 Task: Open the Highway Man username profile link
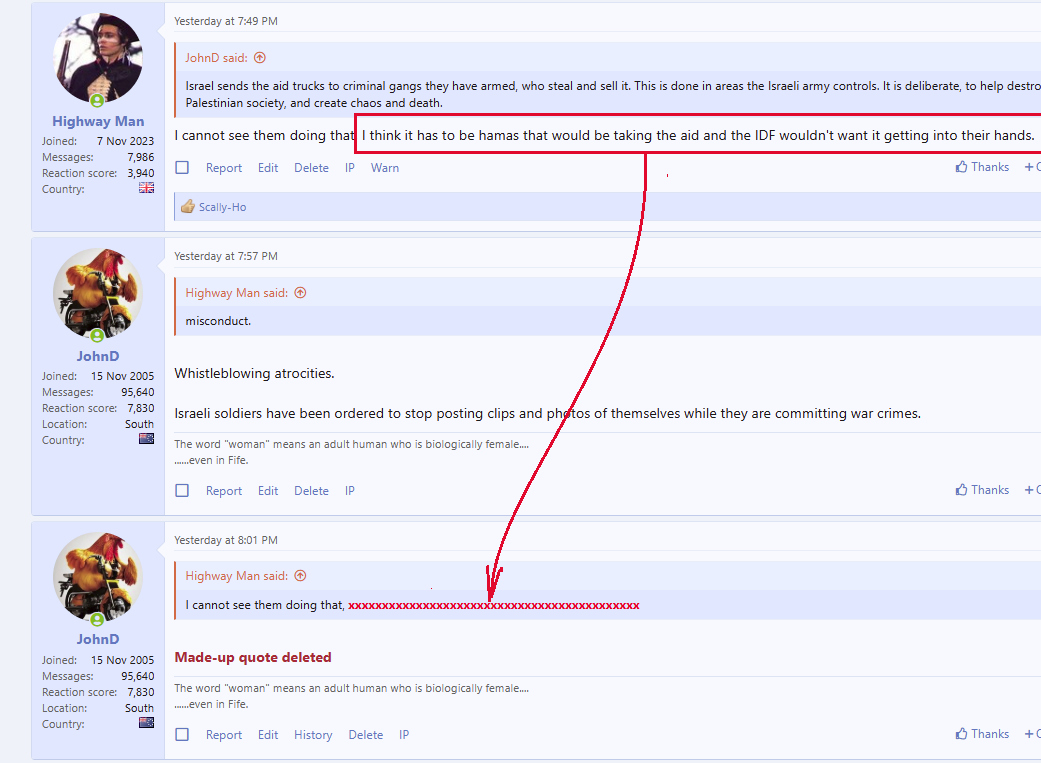point(98,121)
